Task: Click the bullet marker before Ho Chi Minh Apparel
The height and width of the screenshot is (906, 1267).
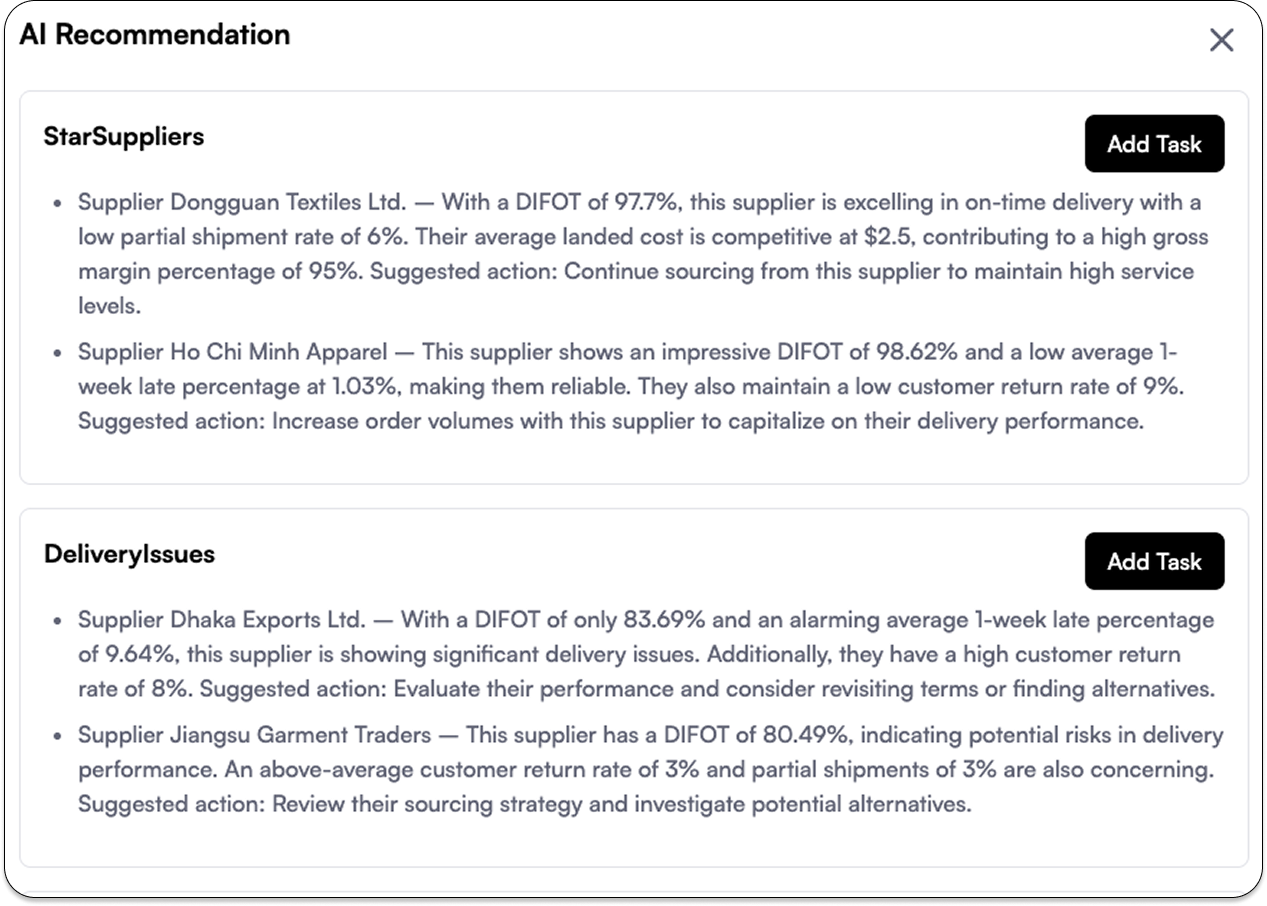Action: click(x=58, y=353)
